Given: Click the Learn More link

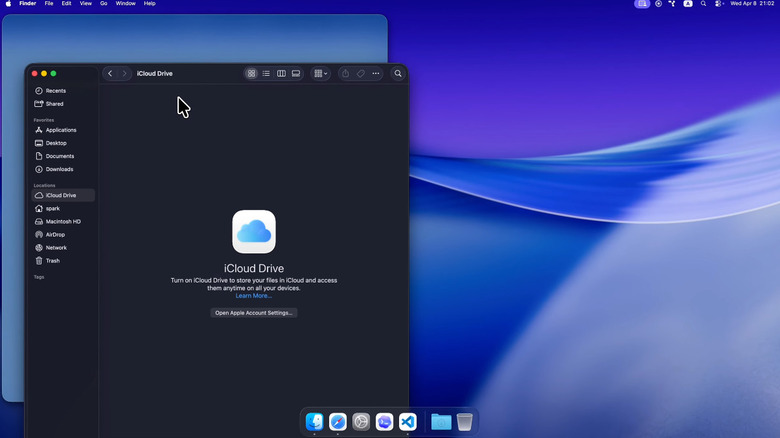Looking at the screenshot, I should pos(254,296).
